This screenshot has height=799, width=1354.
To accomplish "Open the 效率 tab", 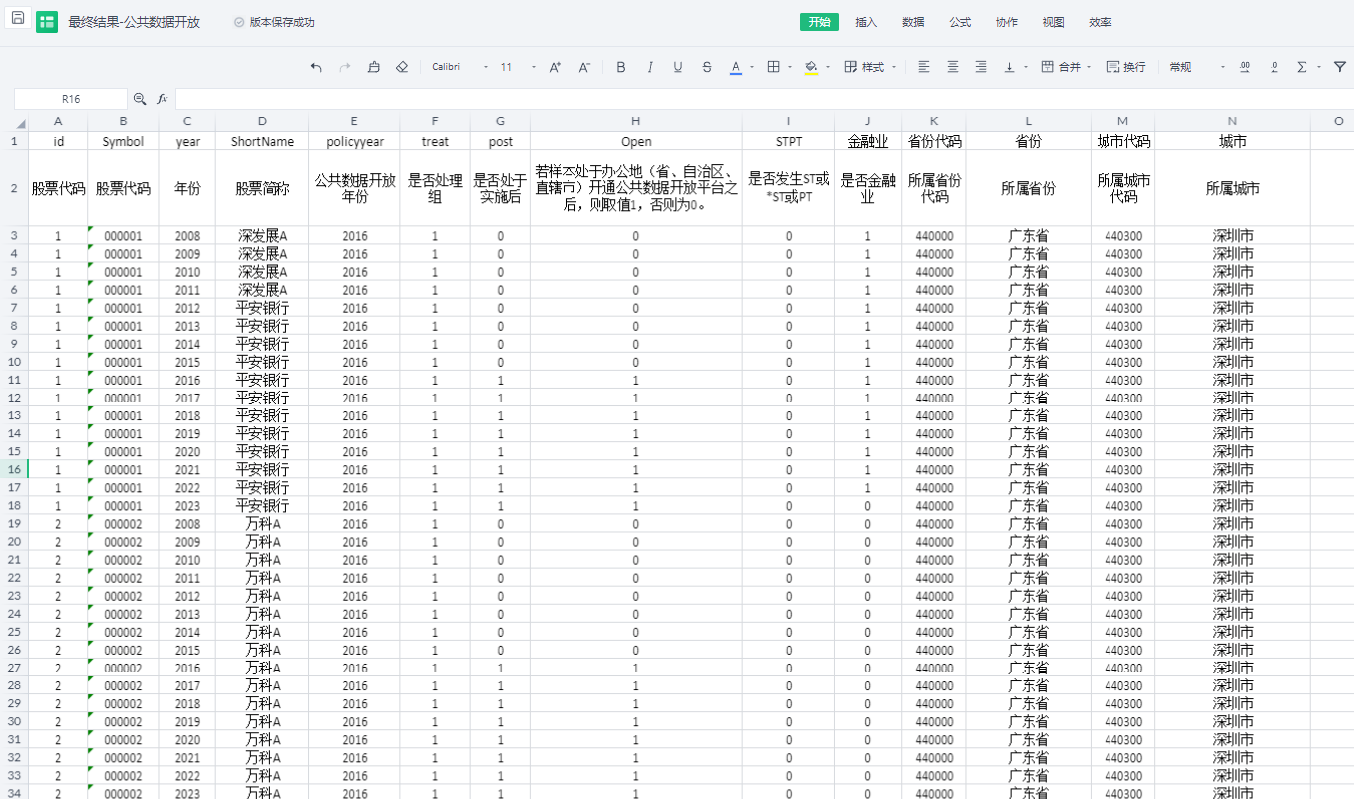I will 1100,22.
